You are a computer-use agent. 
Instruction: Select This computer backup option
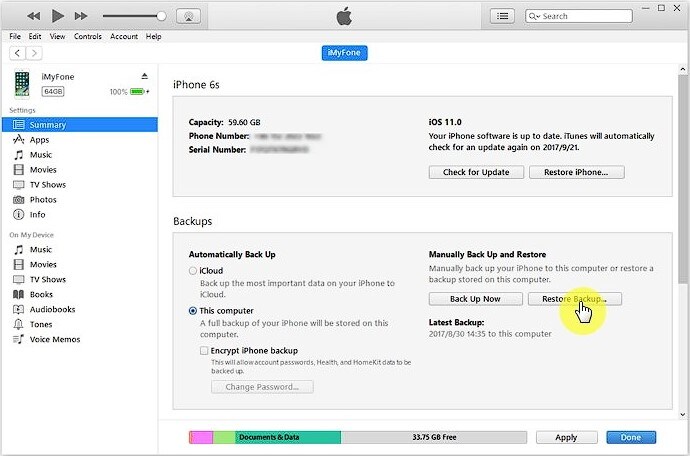pyautogui.click(x=193, y=311)
